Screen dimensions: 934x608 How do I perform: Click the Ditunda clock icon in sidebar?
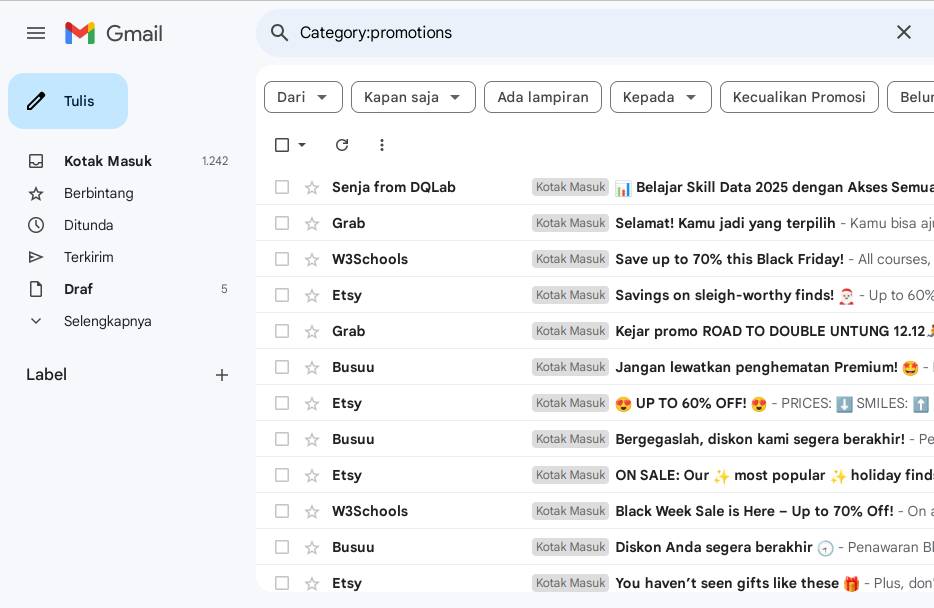pyautogui.click(x=36, y=225)
